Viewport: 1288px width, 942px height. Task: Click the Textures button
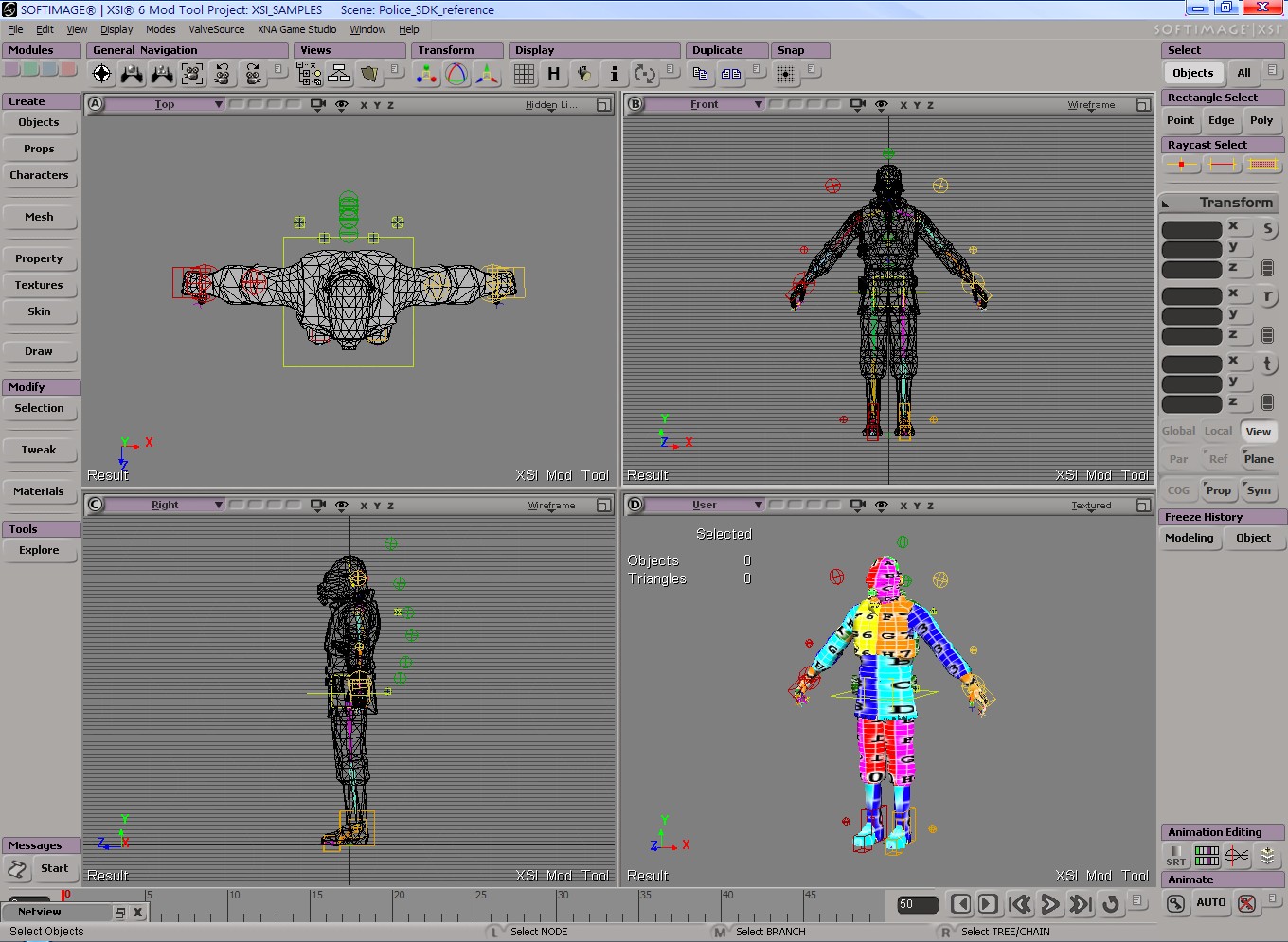tap(39, 285)
